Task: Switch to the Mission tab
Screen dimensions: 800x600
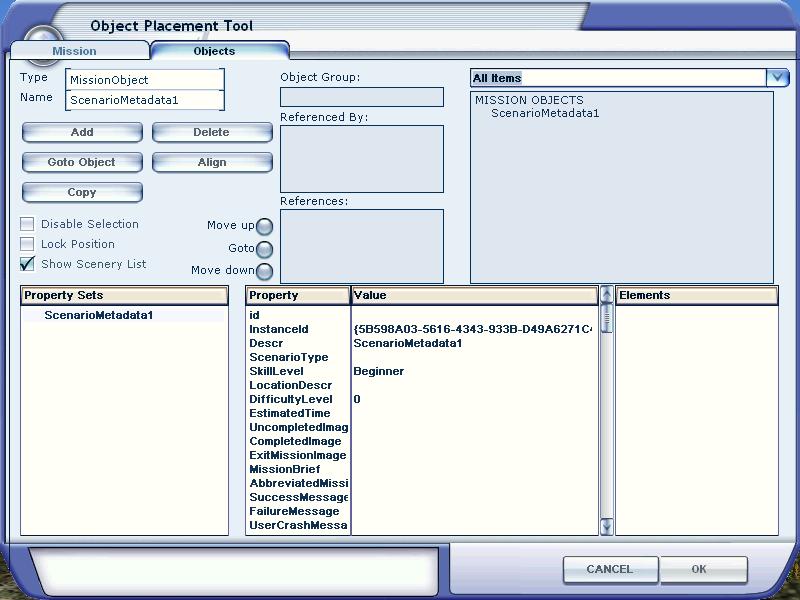Action: [x=74, y=51]
